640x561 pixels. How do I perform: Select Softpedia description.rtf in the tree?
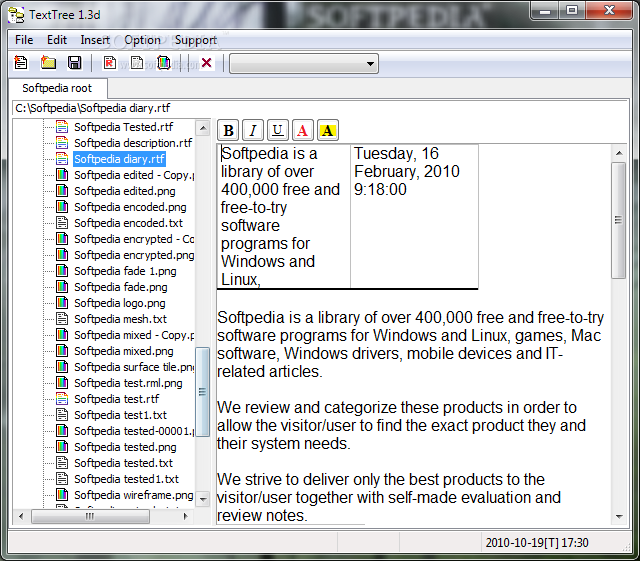coord(133,143)
